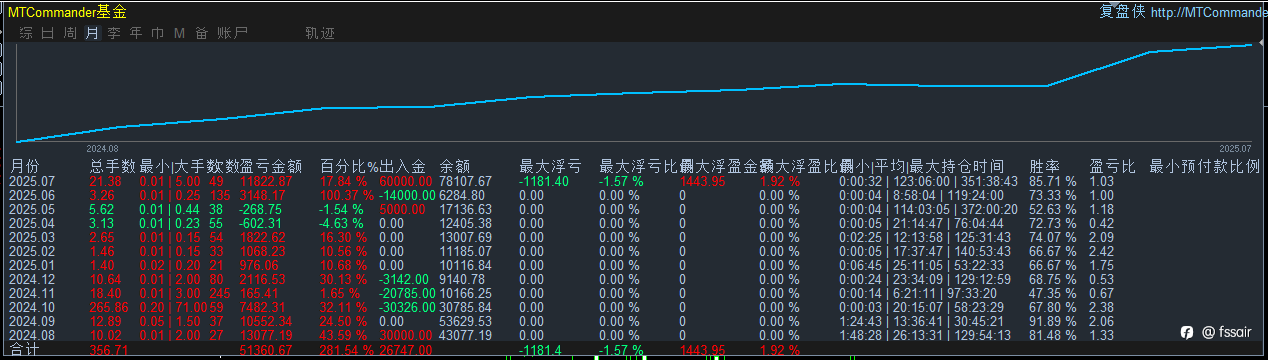Click the 出入金 column header
This screenshot has width=1268, height=360.
pos(403,165)
